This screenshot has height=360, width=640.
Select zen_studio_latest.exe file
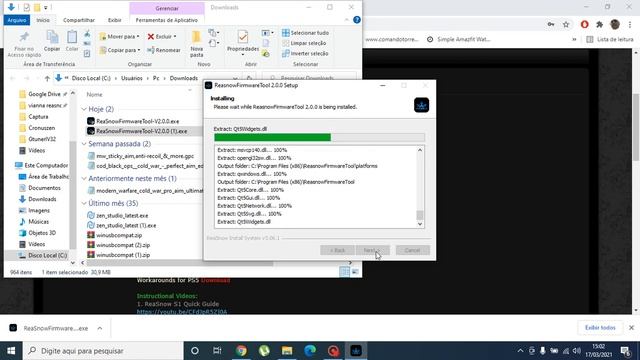pos(122,216)
